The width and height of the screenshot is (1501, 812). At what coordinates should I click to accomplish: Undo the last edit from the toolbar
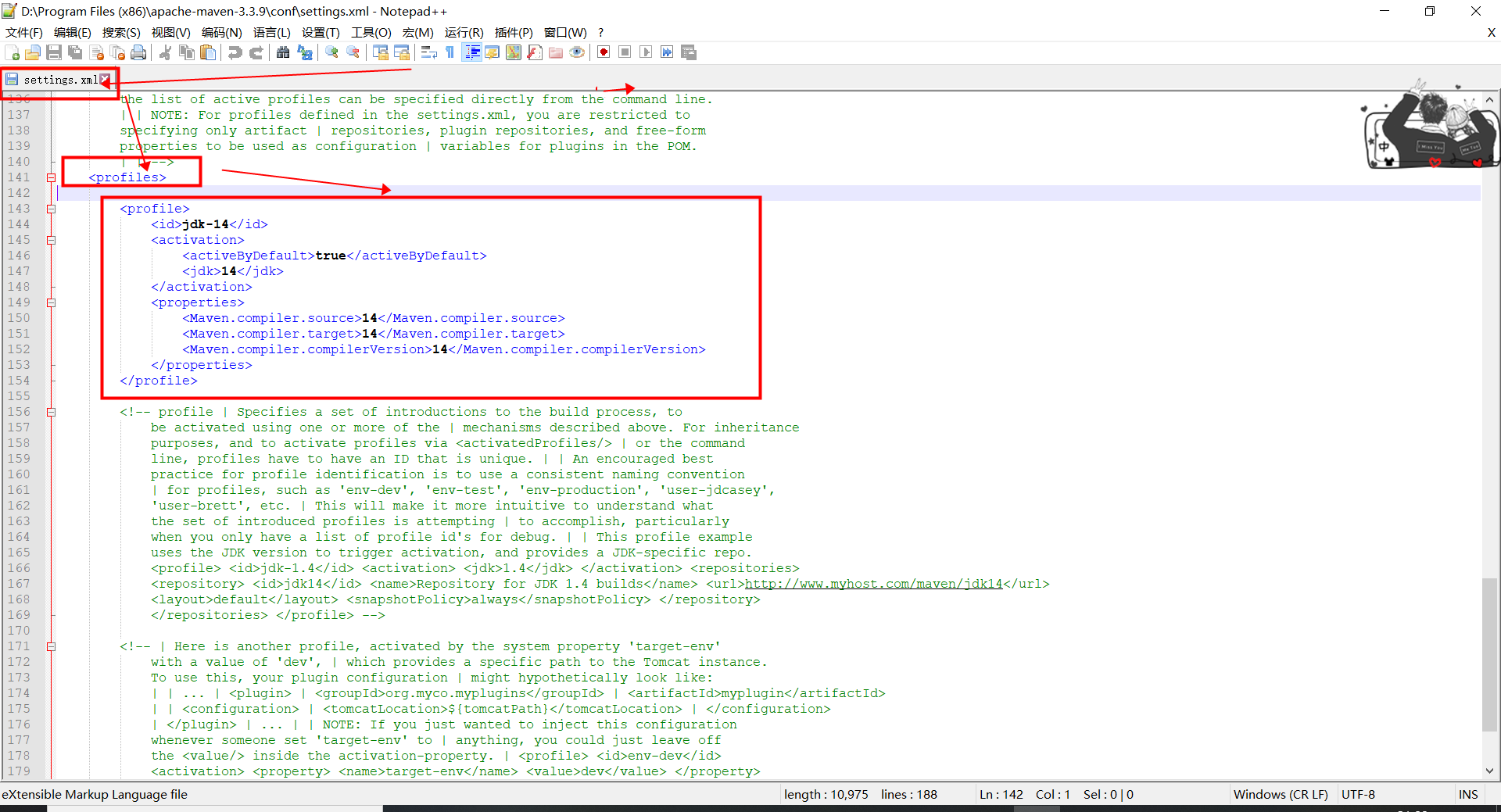click(x=235, y=52)
